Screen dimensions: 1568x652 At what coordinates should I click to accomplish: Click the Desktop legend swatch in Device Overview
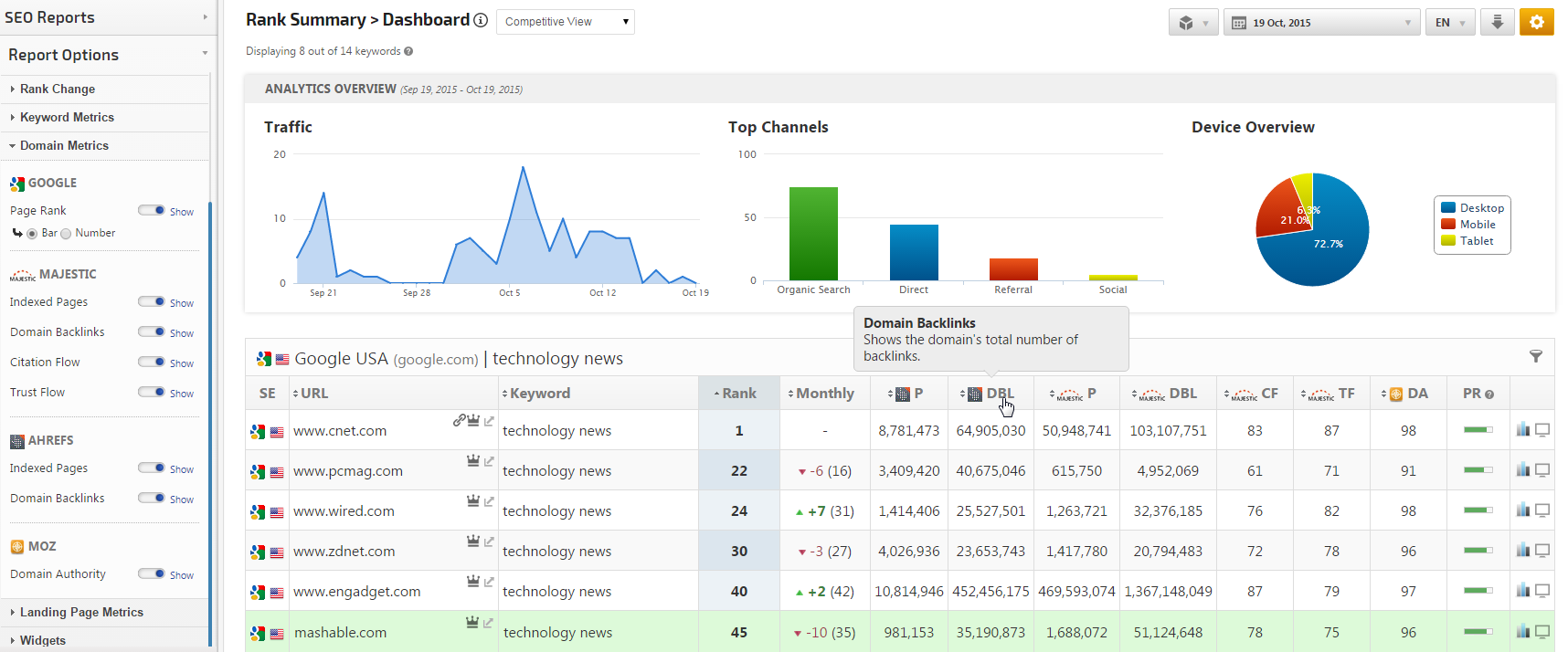click(1448, 208)
